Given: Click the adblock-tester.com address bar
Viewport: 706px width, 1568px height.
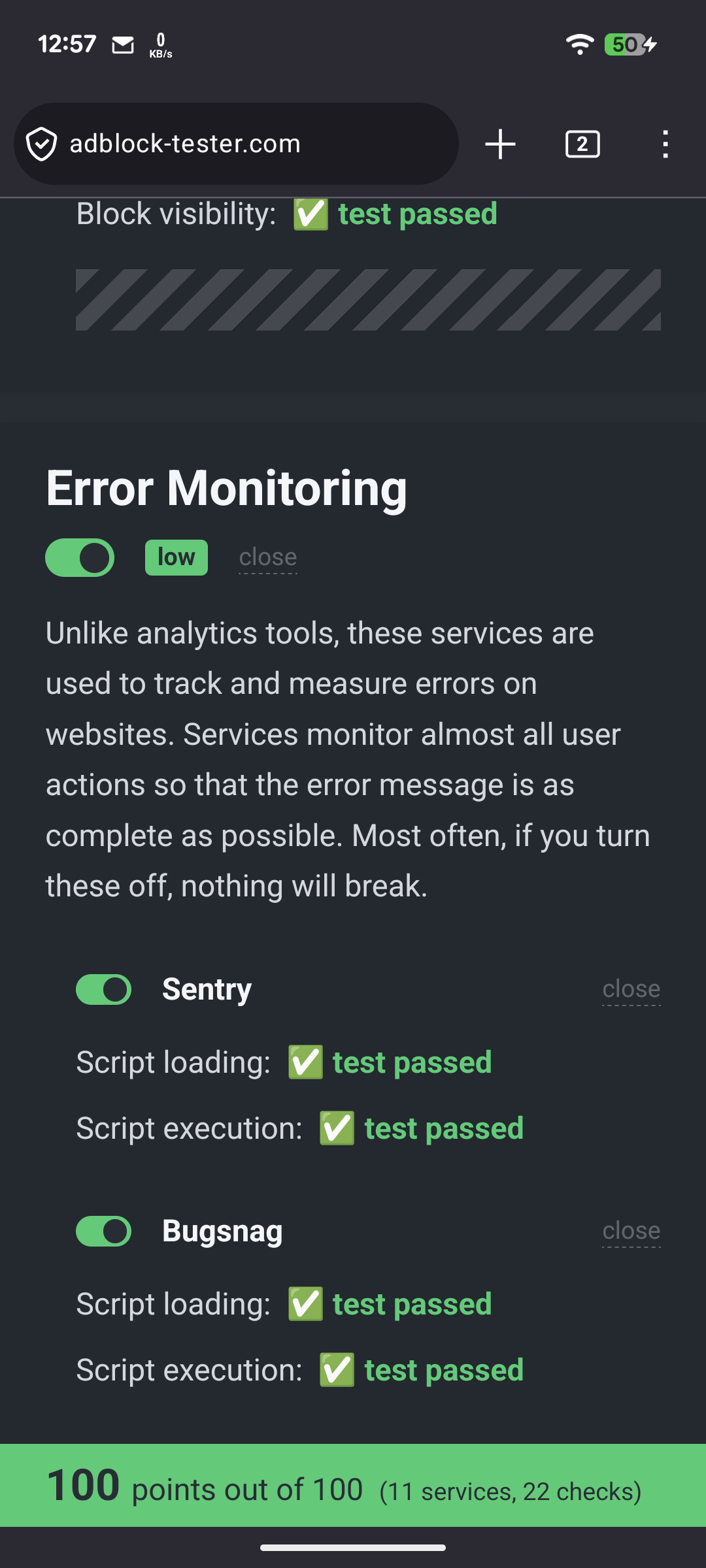Looking at the screenshot, I should pos(248,144).
